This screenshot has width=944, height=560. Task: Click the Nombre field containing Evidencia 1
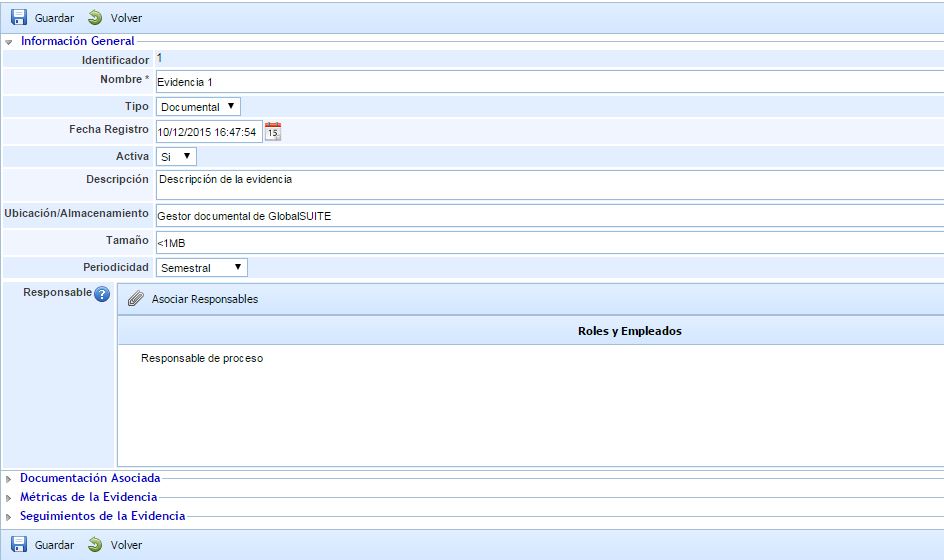pyautogui.click(x=548, y=82)
